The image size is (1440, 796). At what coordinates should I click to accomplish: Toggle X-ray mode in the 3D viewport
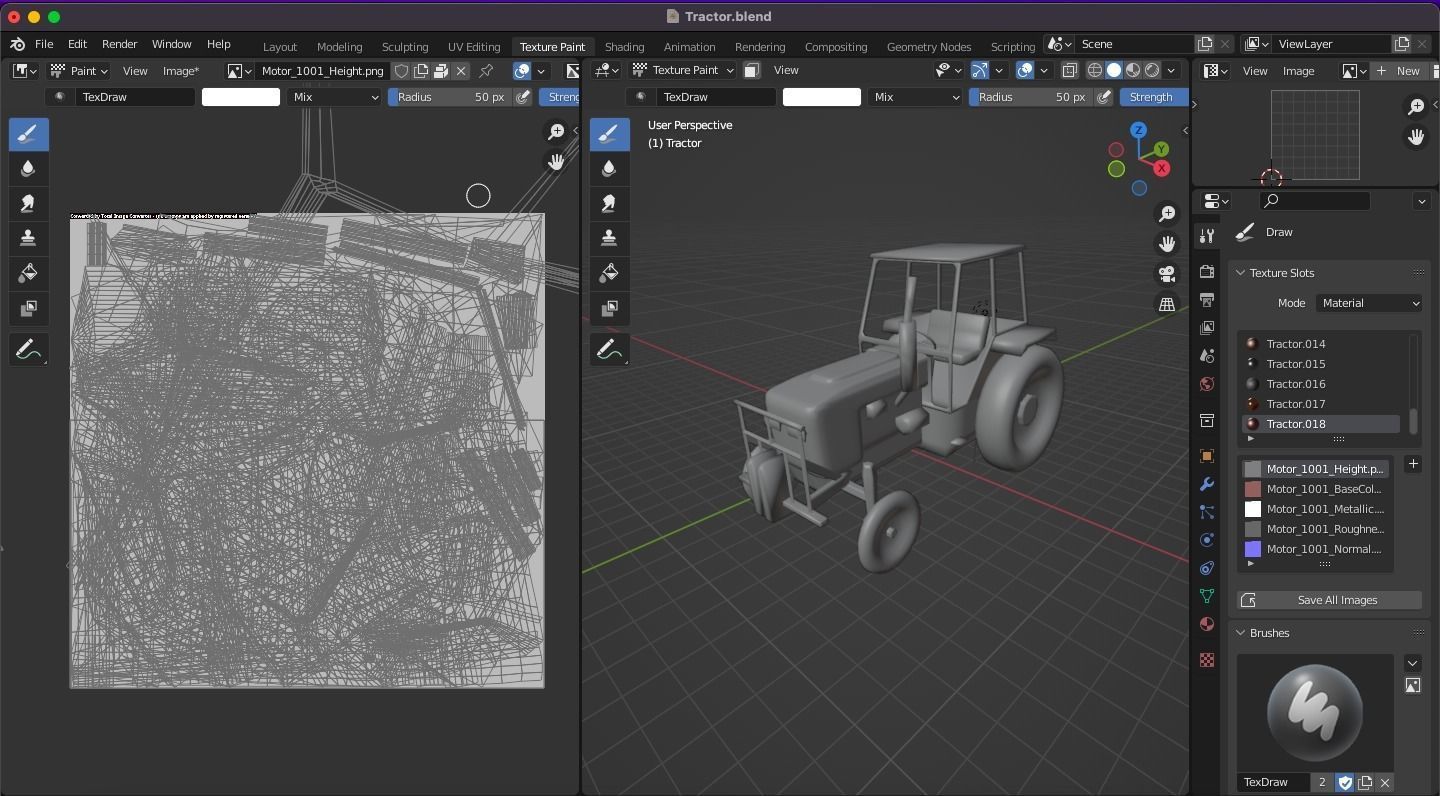coord(1069,70)
